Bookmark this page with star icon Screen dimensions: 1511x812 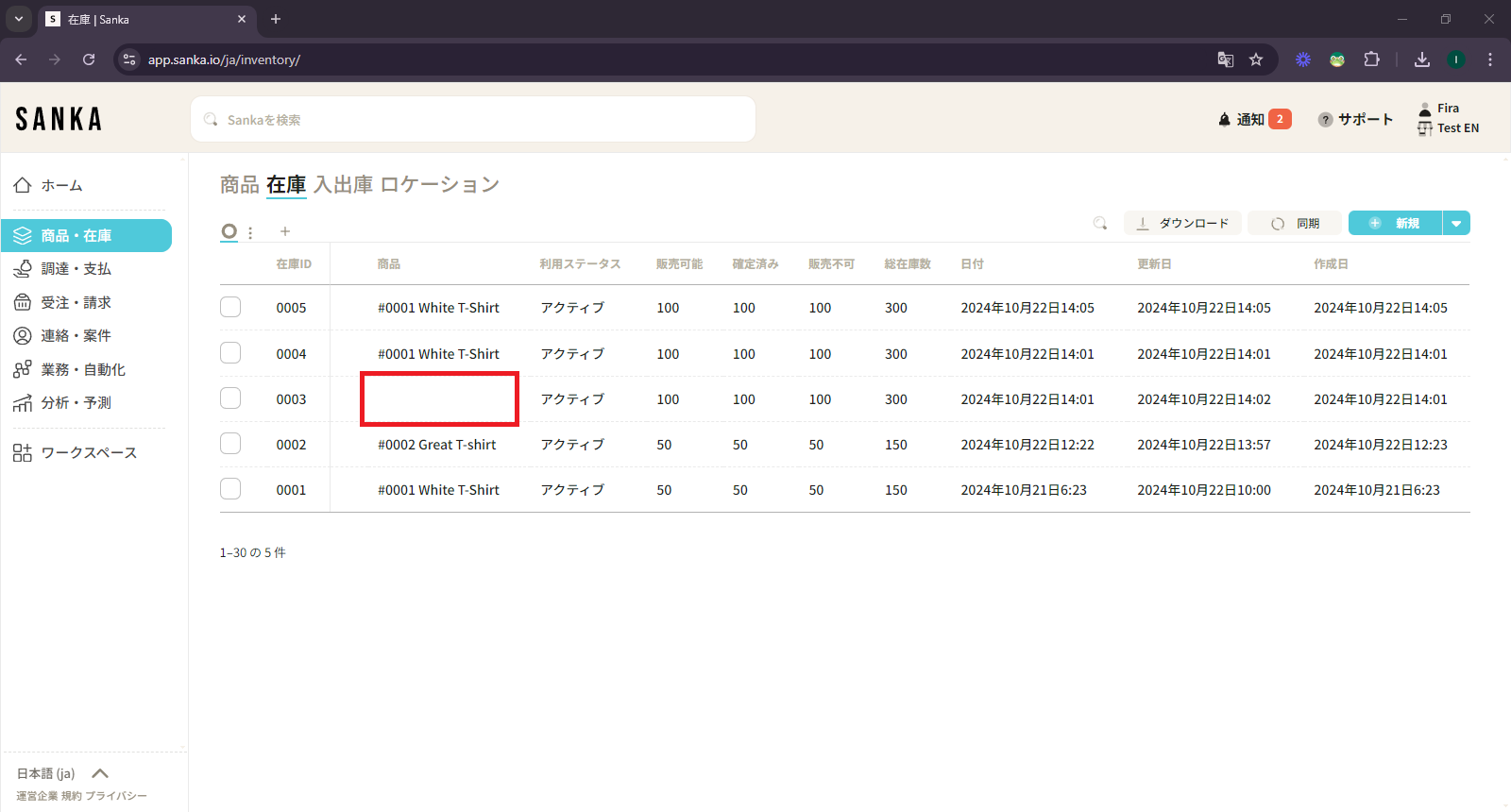pyautogui.click(x=1256, y=59)
